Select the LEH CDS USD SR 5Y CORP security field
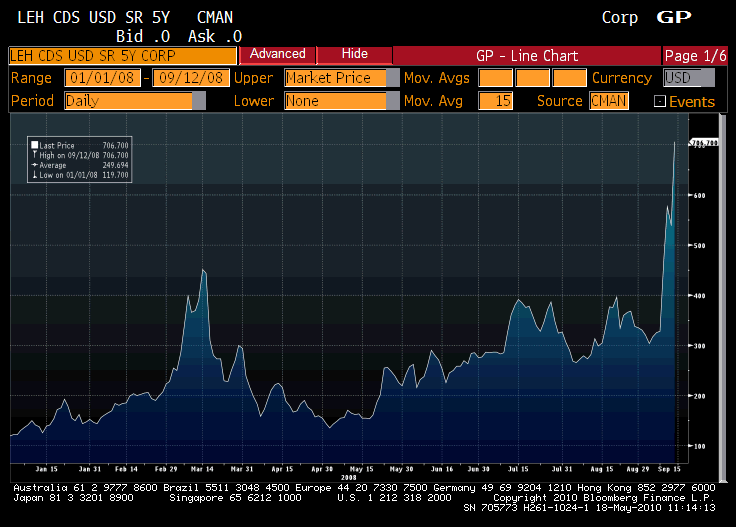Image resolution: width=736 pixels, height=527 pixels. [x=123, y=56]
